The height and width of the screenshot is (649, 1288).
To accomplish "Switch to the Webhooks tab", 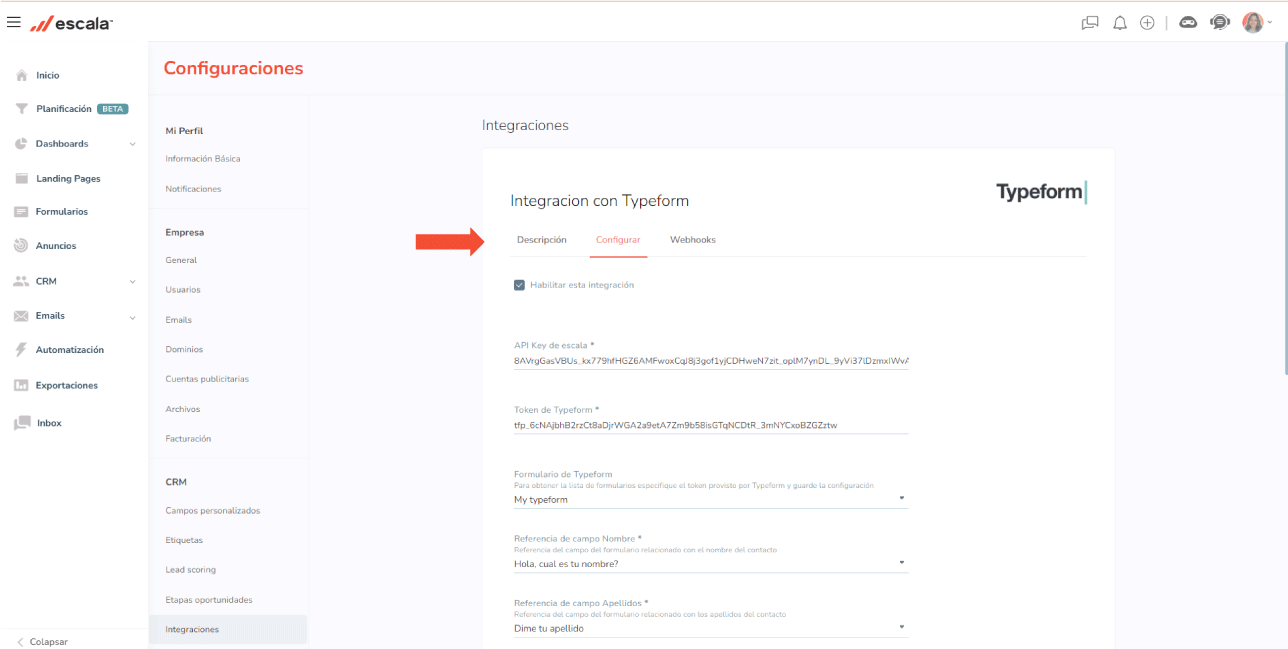I will tap(693, 240).
